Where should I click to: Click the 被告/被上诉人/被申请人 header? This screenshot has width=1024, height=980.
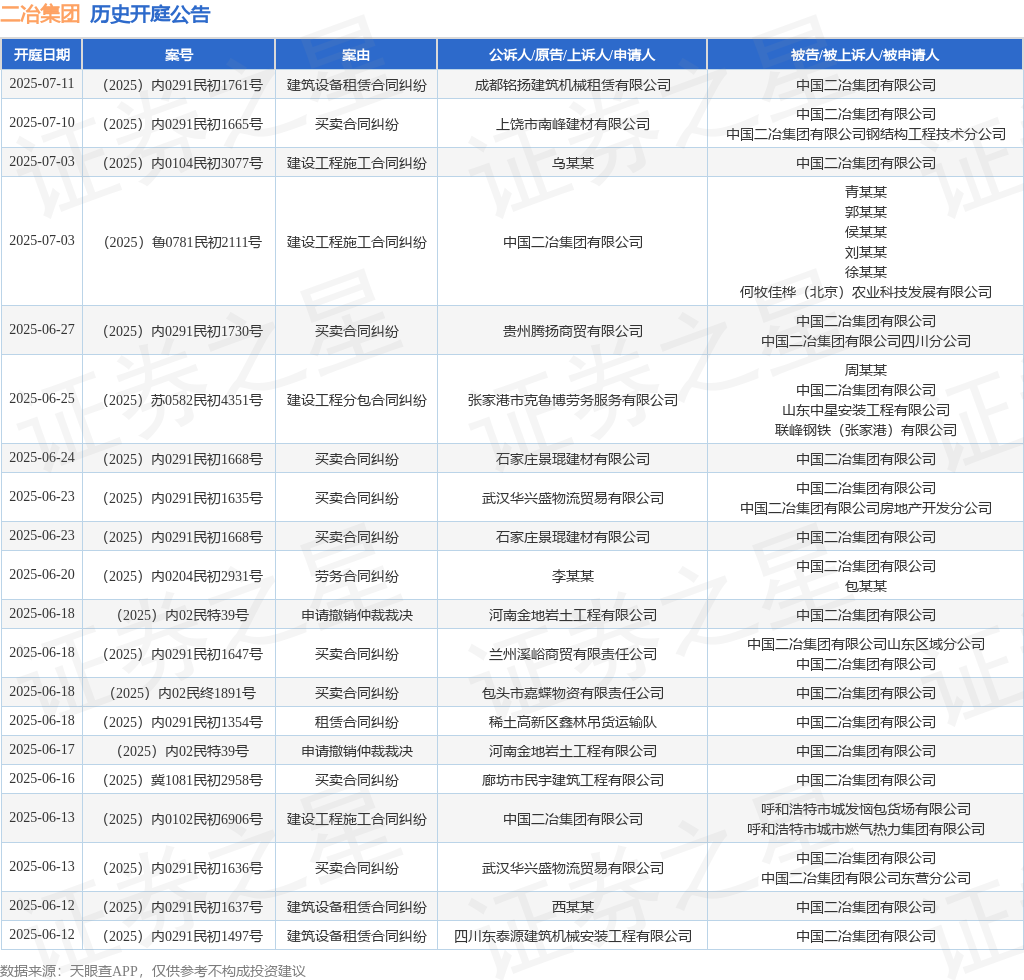865,55
